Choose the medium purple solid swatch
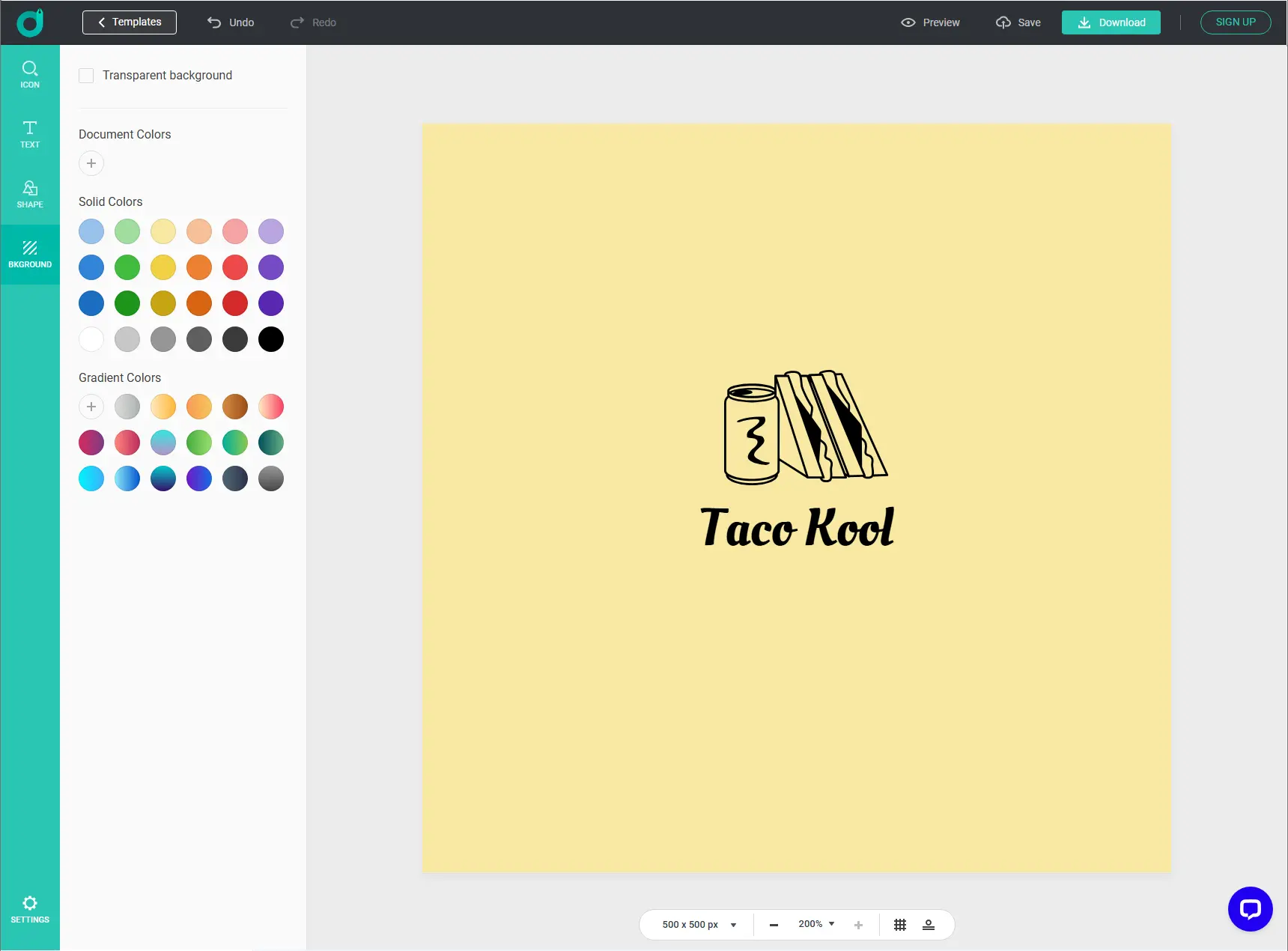 (271, 267)
